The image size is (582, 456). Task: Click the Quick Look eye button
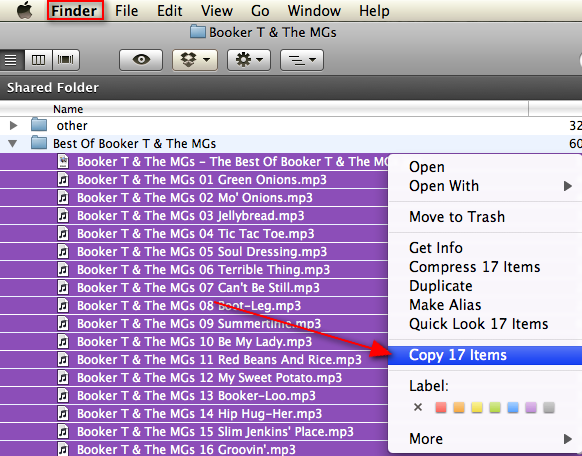[x=141, y=60]
